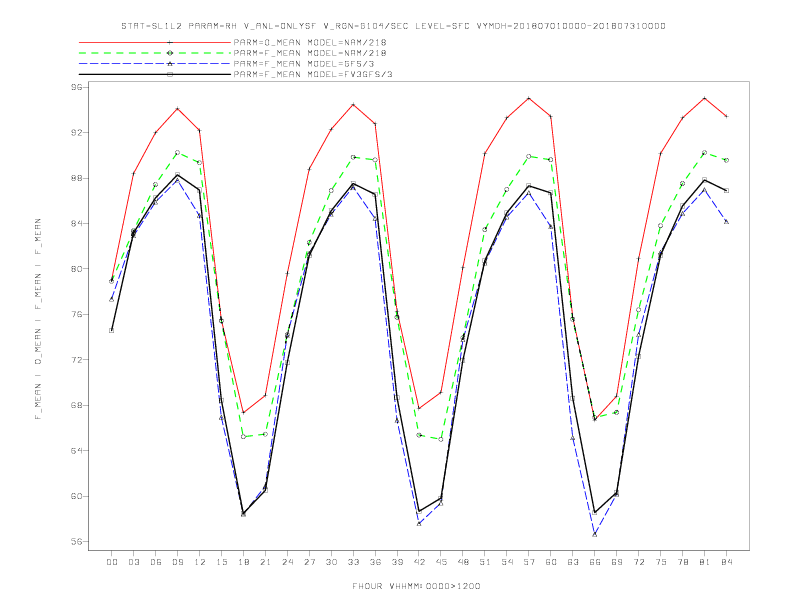This screenshot has width=792, height=612.
Task: Click the green dashed legend line sample
Action: pyautogui.click(x=155, y=53)
